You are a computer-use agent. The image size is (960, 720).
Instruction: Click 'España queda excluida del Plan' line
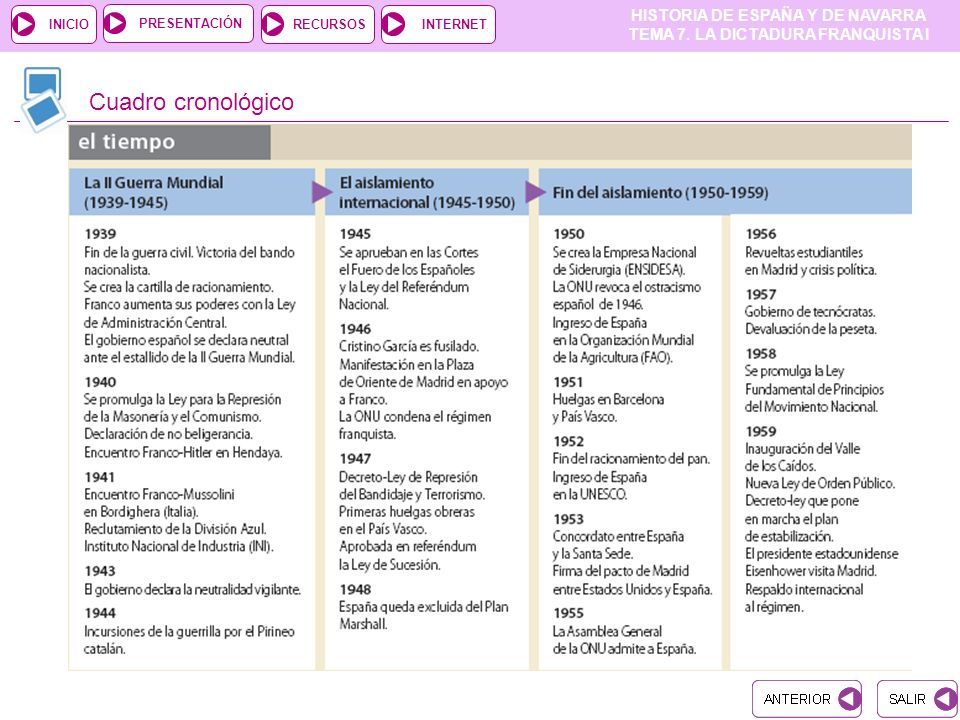click(x=424, y=607)
